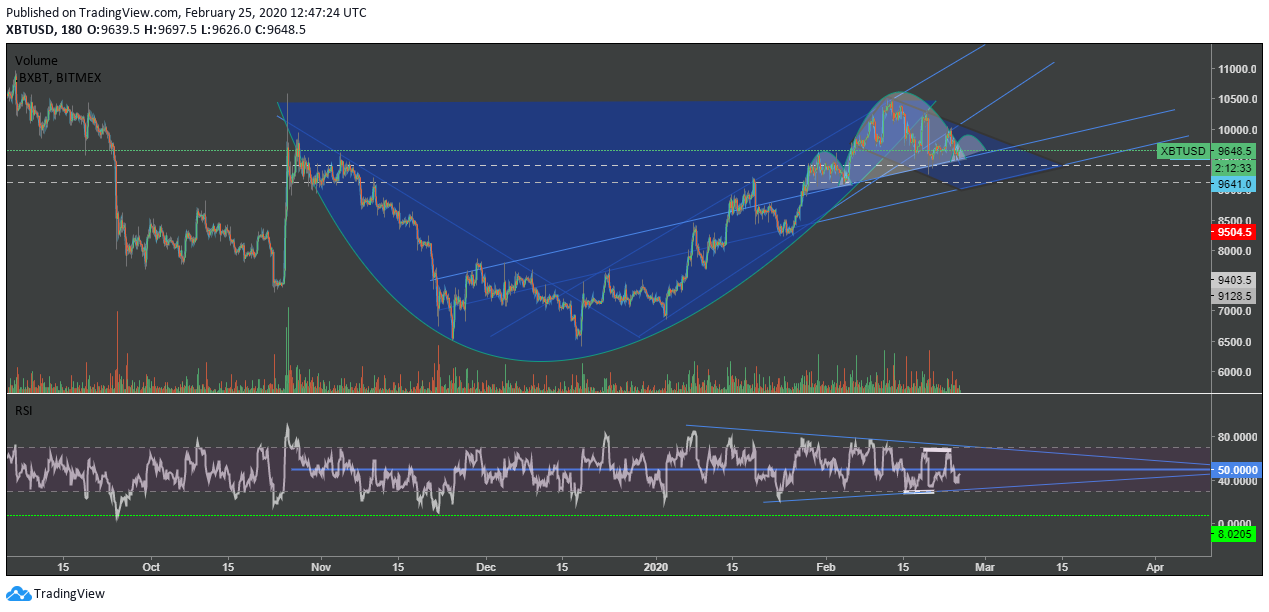This screenshot has height=612, width=1269.
Task: Click the 11000.0 price axis value
Action: coord(1236,70)
